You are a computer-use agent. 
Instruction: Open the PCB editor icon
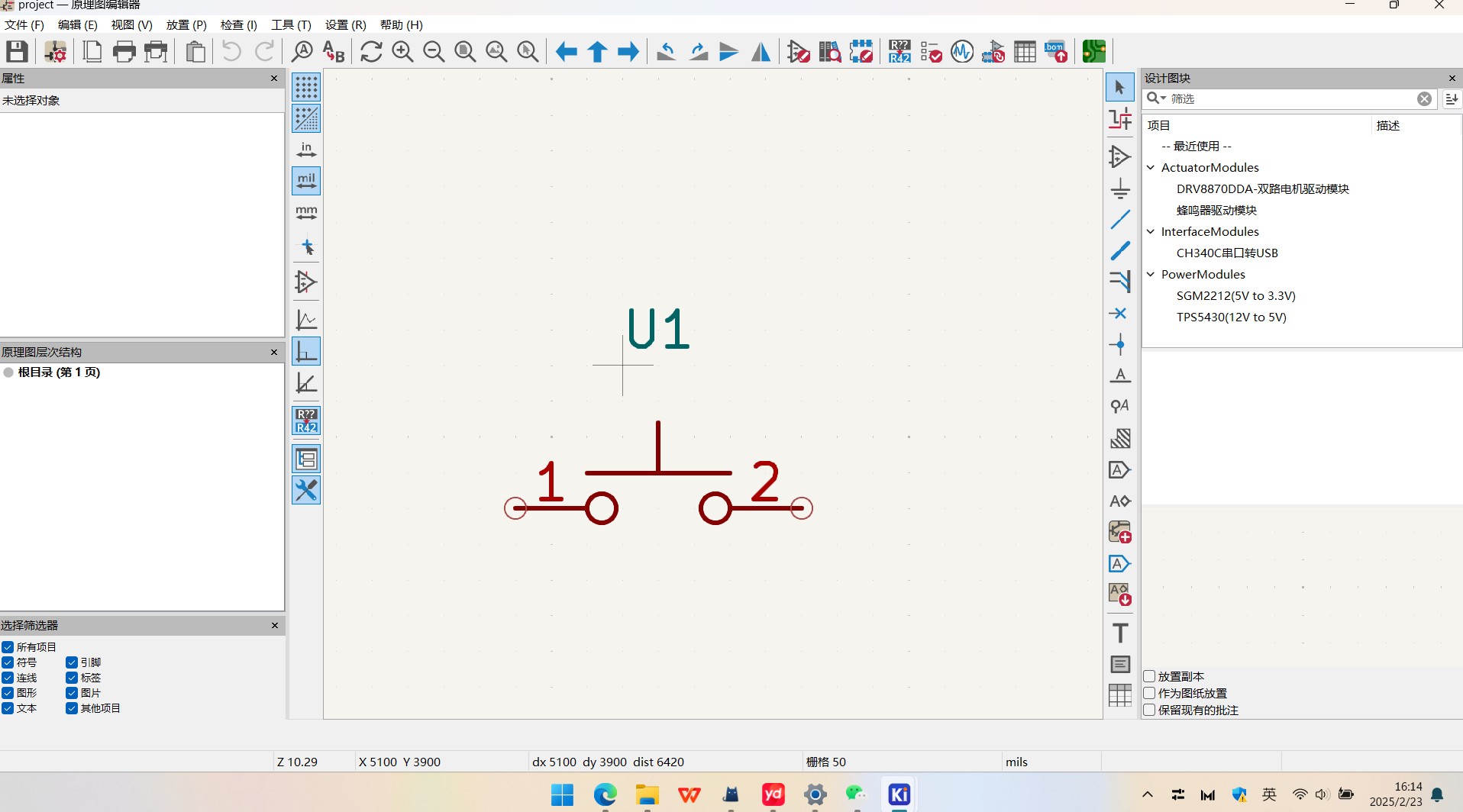point(1093,52)
